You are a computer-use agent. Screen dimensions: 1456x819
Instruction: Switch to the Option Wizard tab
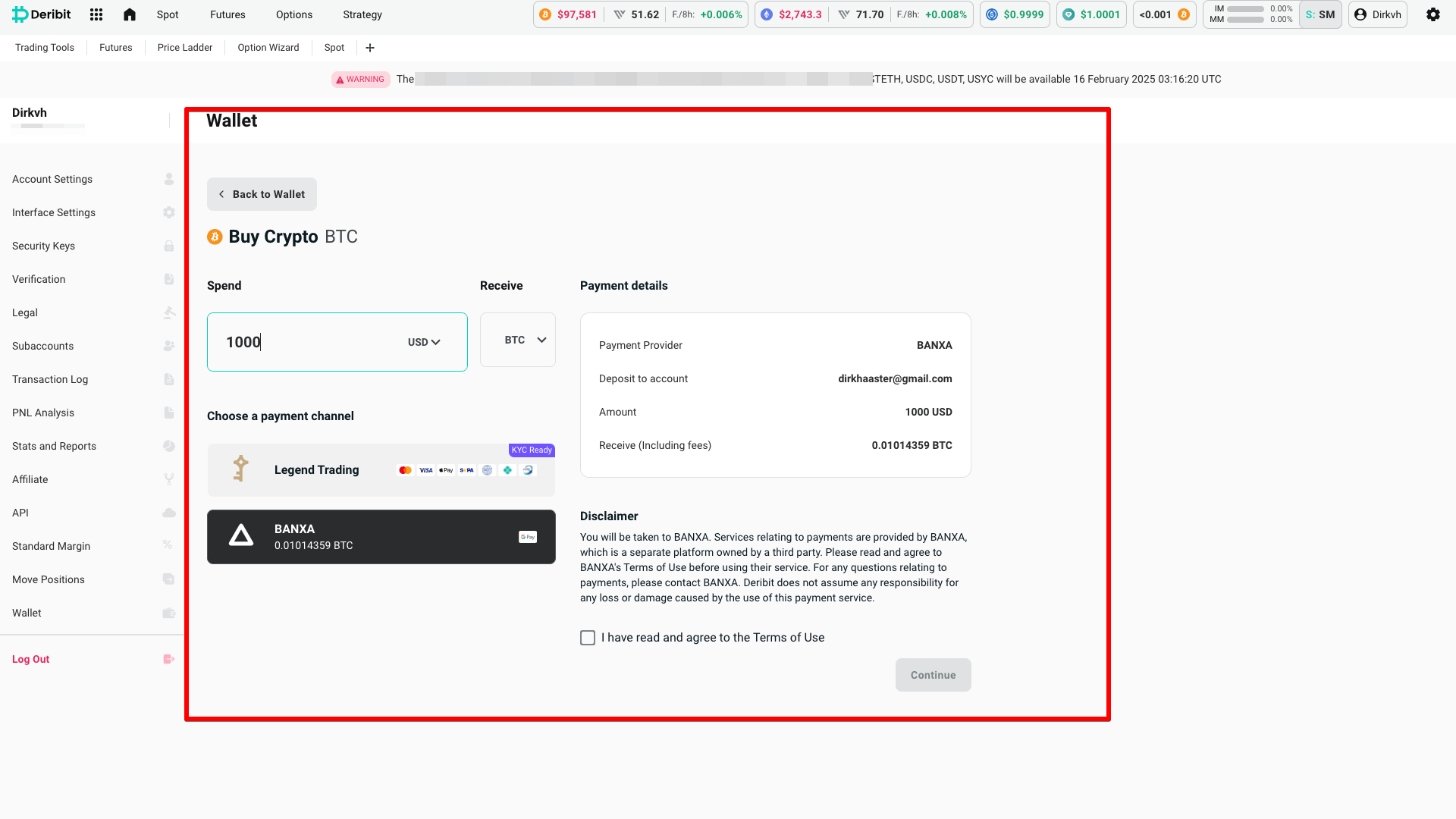coord(268,48)
